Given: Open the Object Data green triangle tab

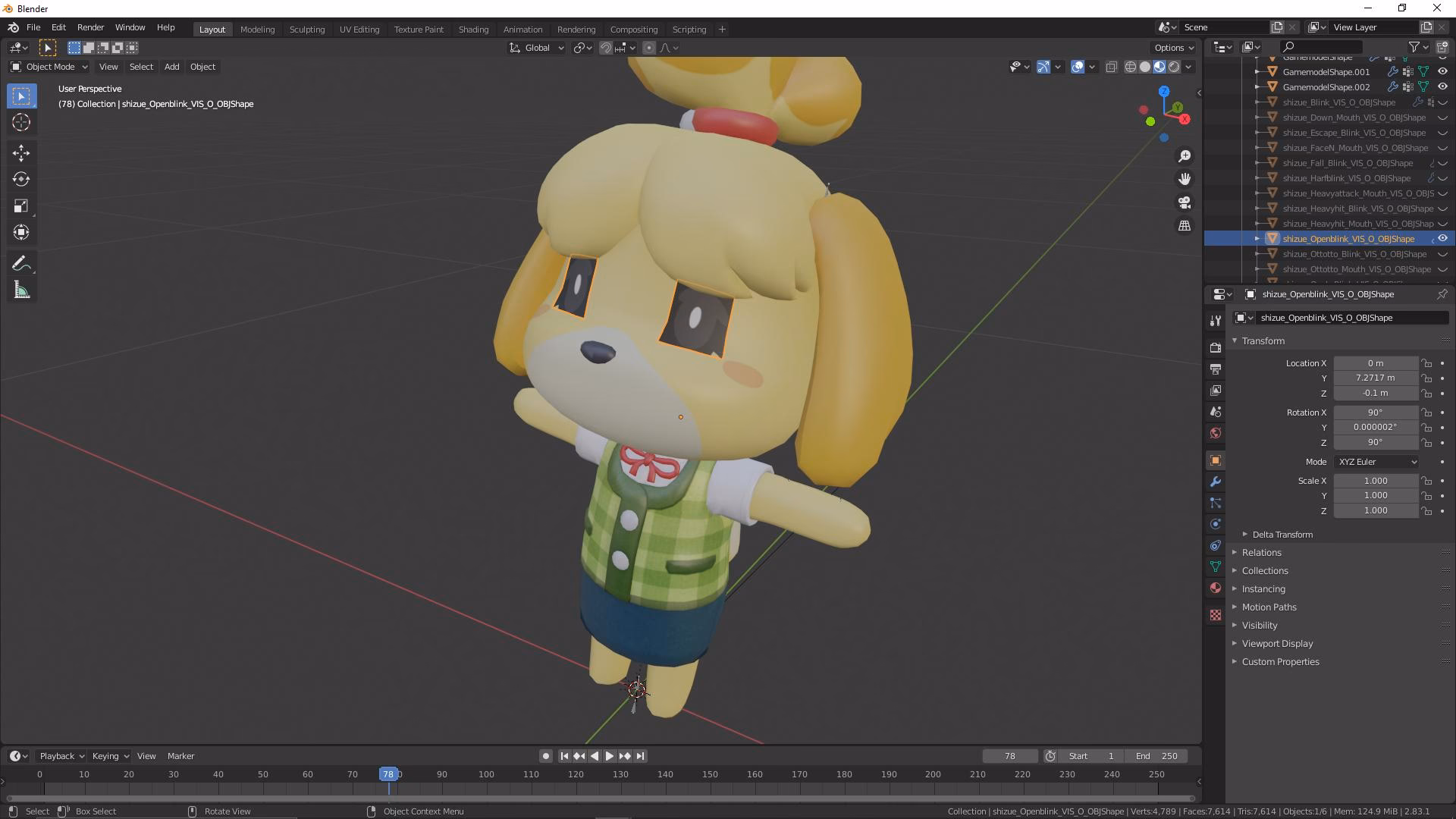Looking at the screenshot, I should [1216, 566].
